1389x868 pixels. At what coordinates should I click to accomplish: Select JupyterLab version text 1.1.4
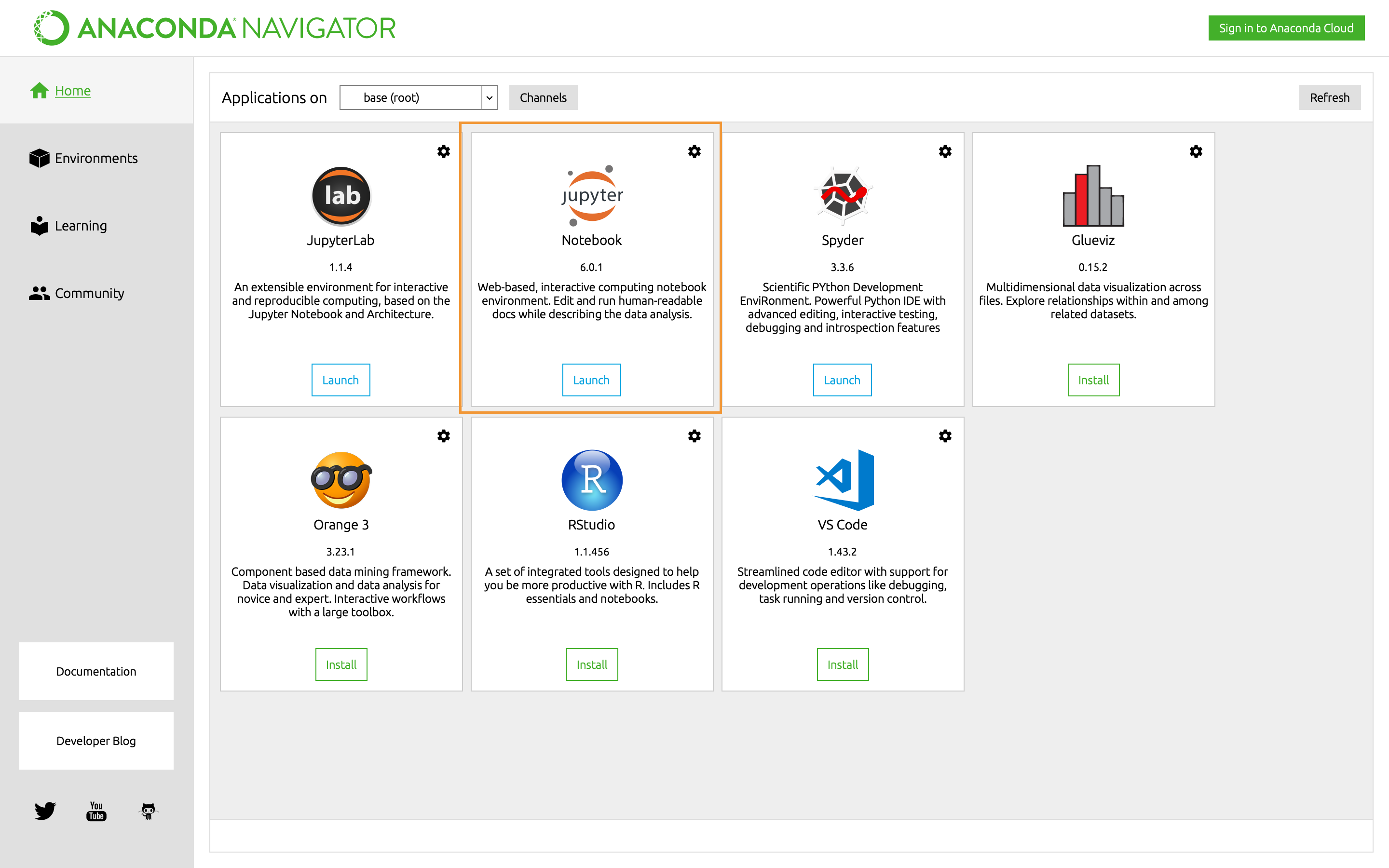coord(341,267)
